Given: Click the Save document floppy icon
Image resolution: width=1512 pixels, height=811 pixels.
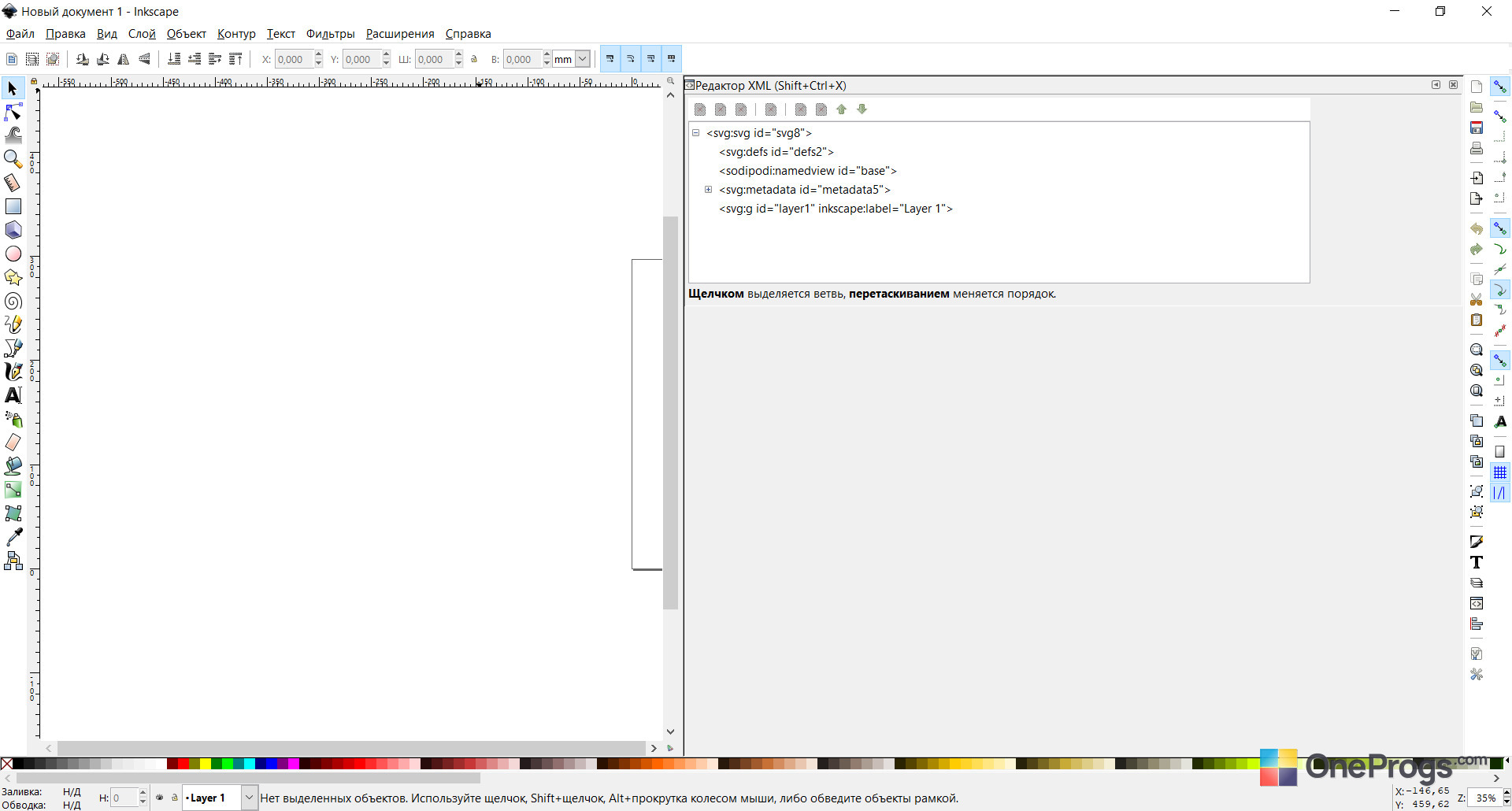Looking at the screenshot, I should tap(1477, 128).
